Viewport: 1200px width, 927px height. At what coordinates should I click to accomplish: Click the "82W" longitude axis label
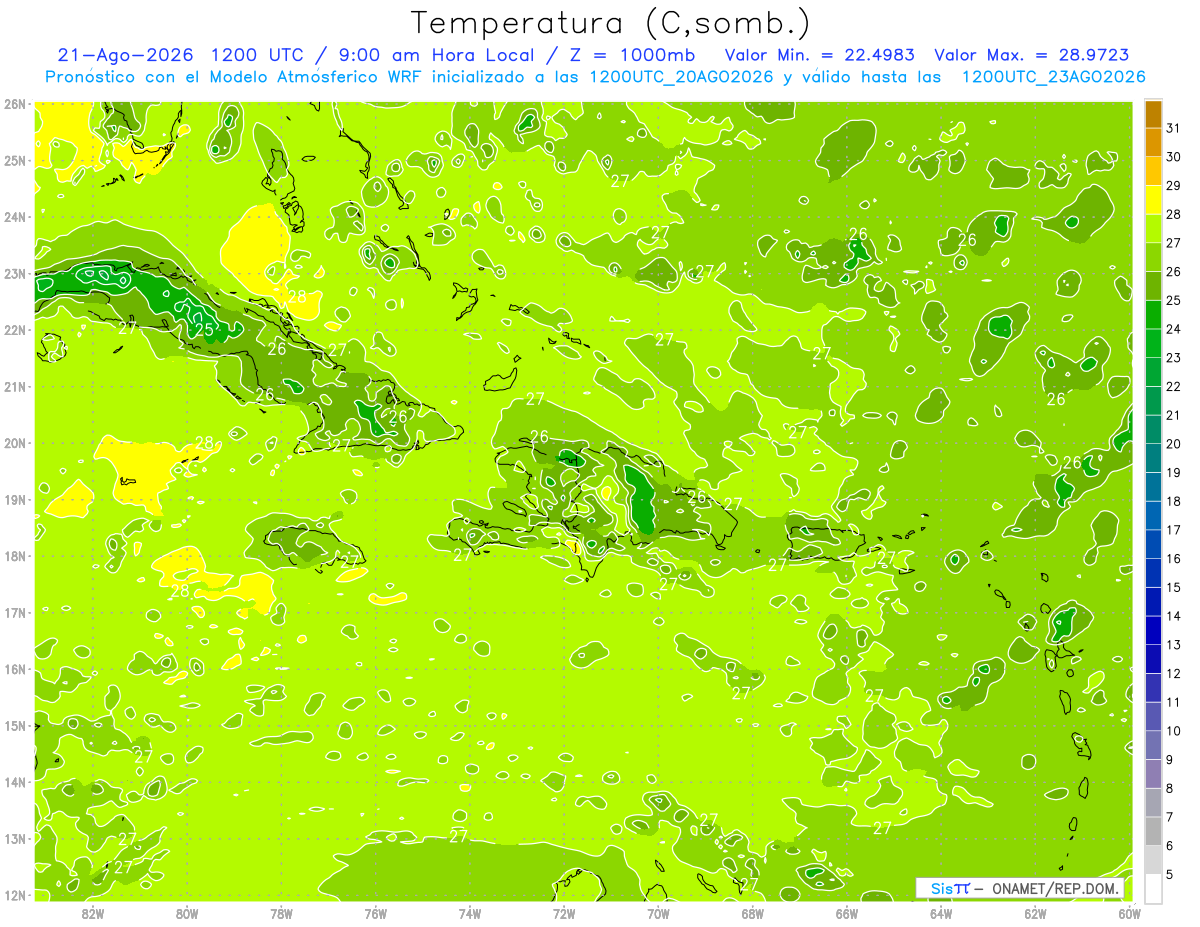(93, 913)
